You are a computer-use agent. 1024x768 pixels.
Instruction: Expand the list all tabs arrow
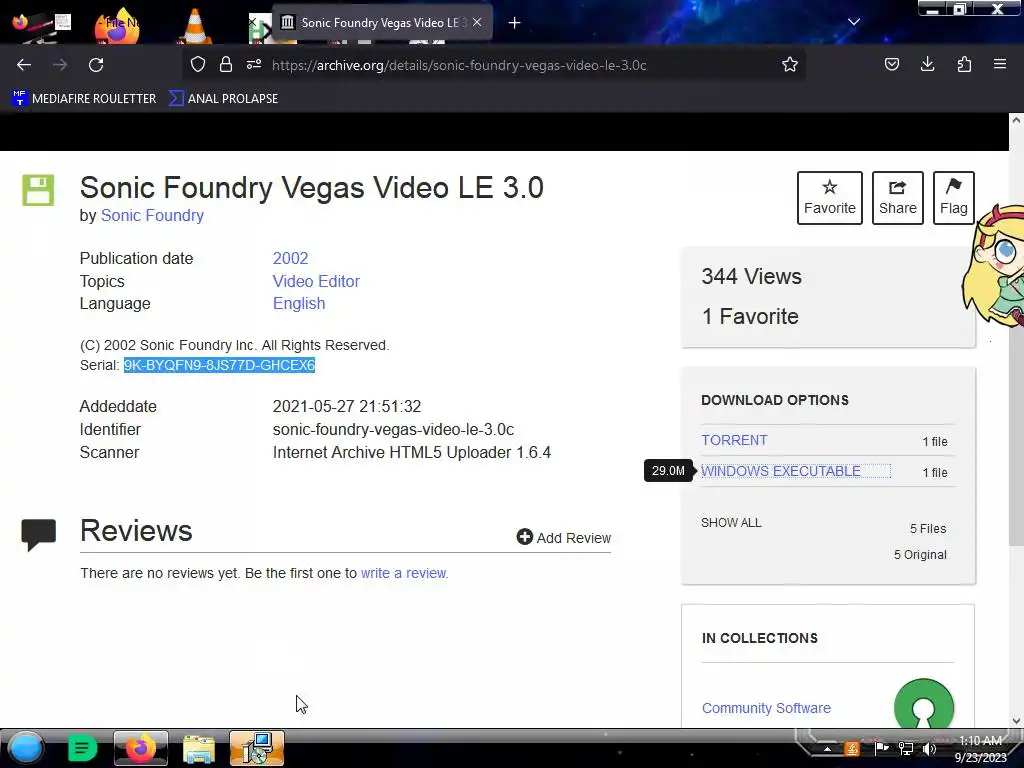click(854, 22)
